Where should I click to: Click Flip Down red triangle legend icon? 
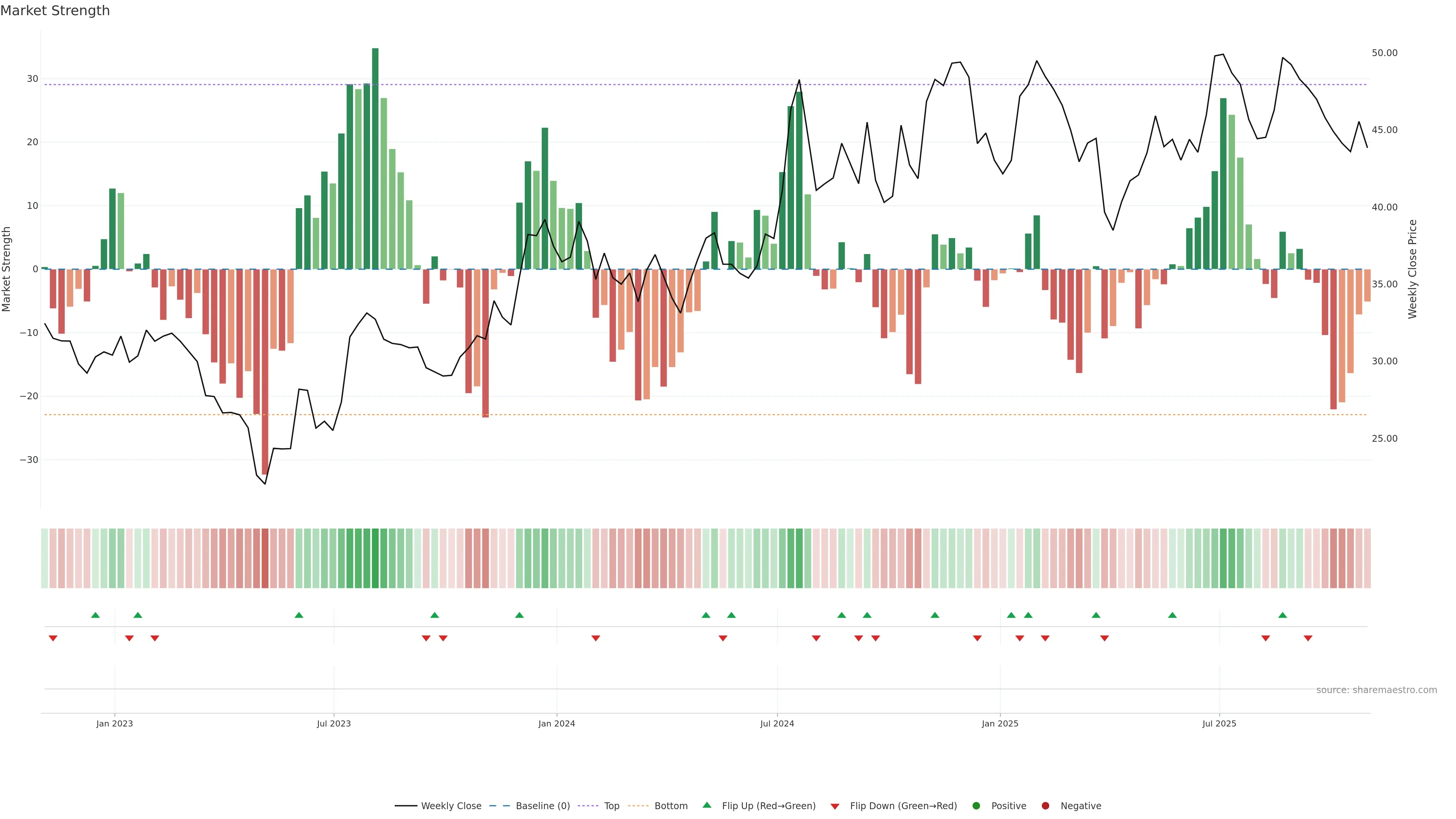(835, 806)
